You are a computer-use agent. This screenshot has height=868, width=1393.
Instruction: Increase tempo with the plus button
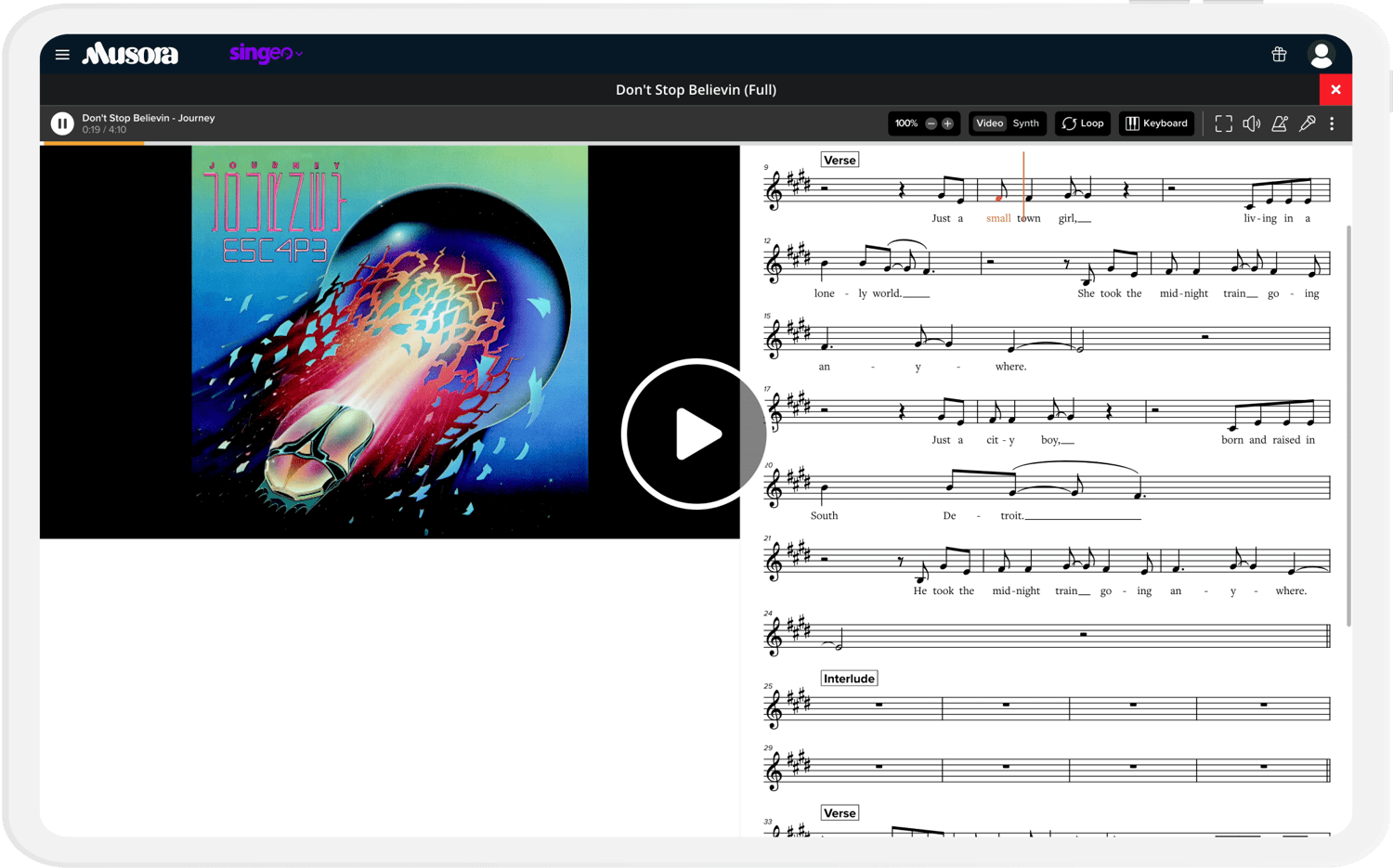(x=947, y=123)
